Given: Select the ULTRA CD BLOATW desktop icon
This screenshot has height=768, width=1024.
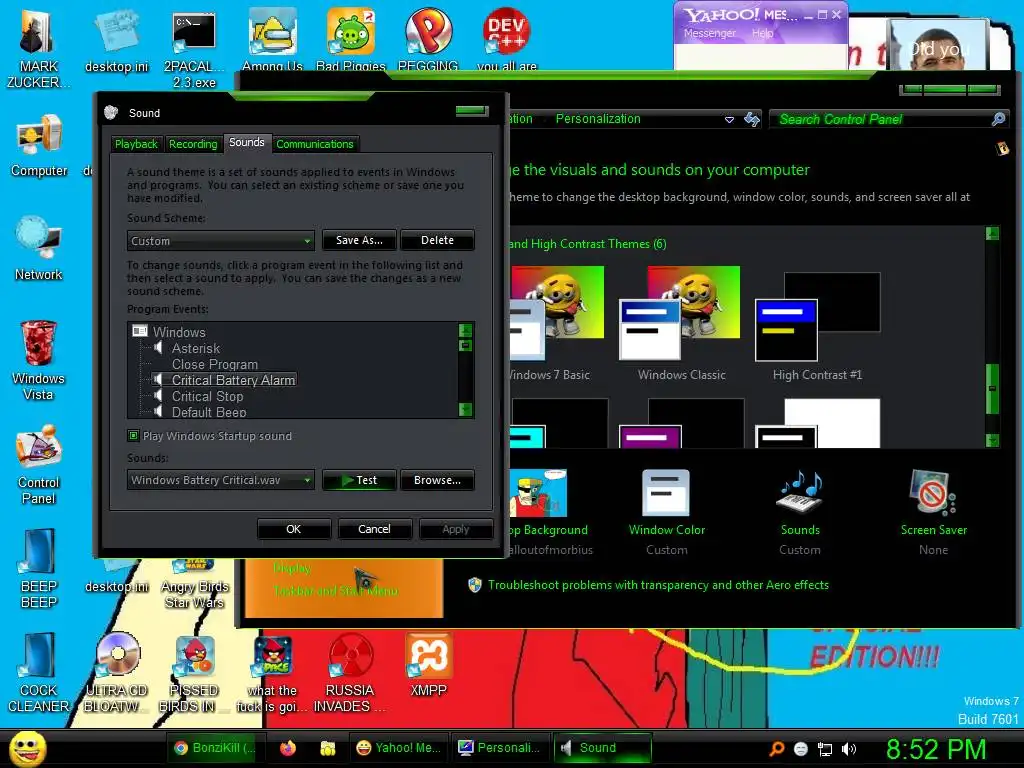Looking at the screenshot, I should tap(117, 673).
